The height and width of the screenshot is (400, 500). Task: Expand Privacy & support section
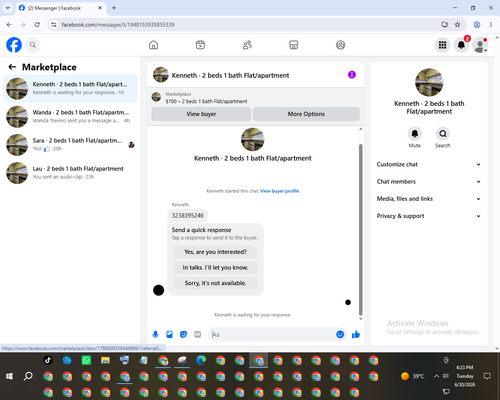pos(429,216)
